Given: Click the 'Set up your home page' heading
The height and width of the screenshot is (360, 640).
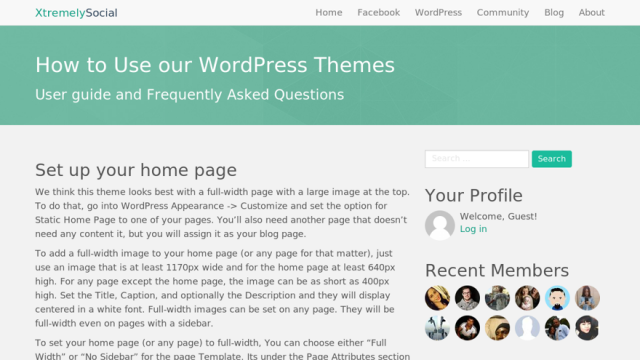Looking at the screenshot, I should tap(136, 170).
